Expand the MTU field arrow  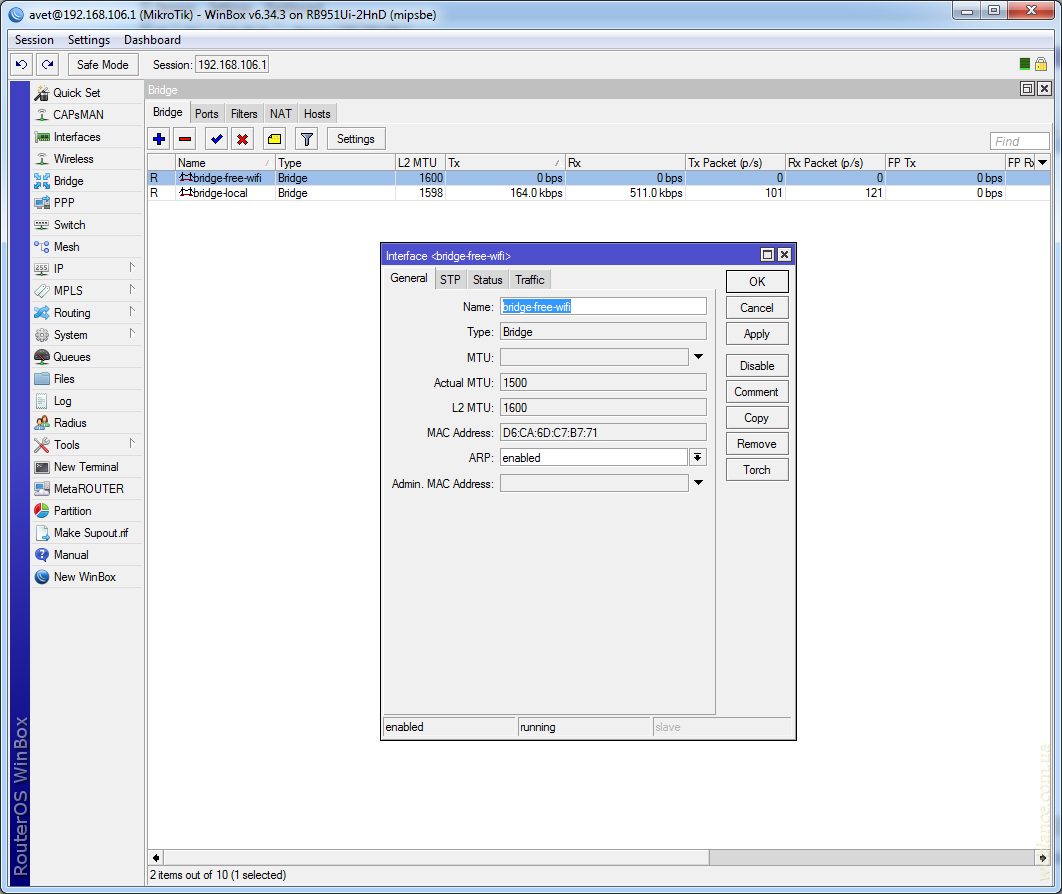[698, 357]
